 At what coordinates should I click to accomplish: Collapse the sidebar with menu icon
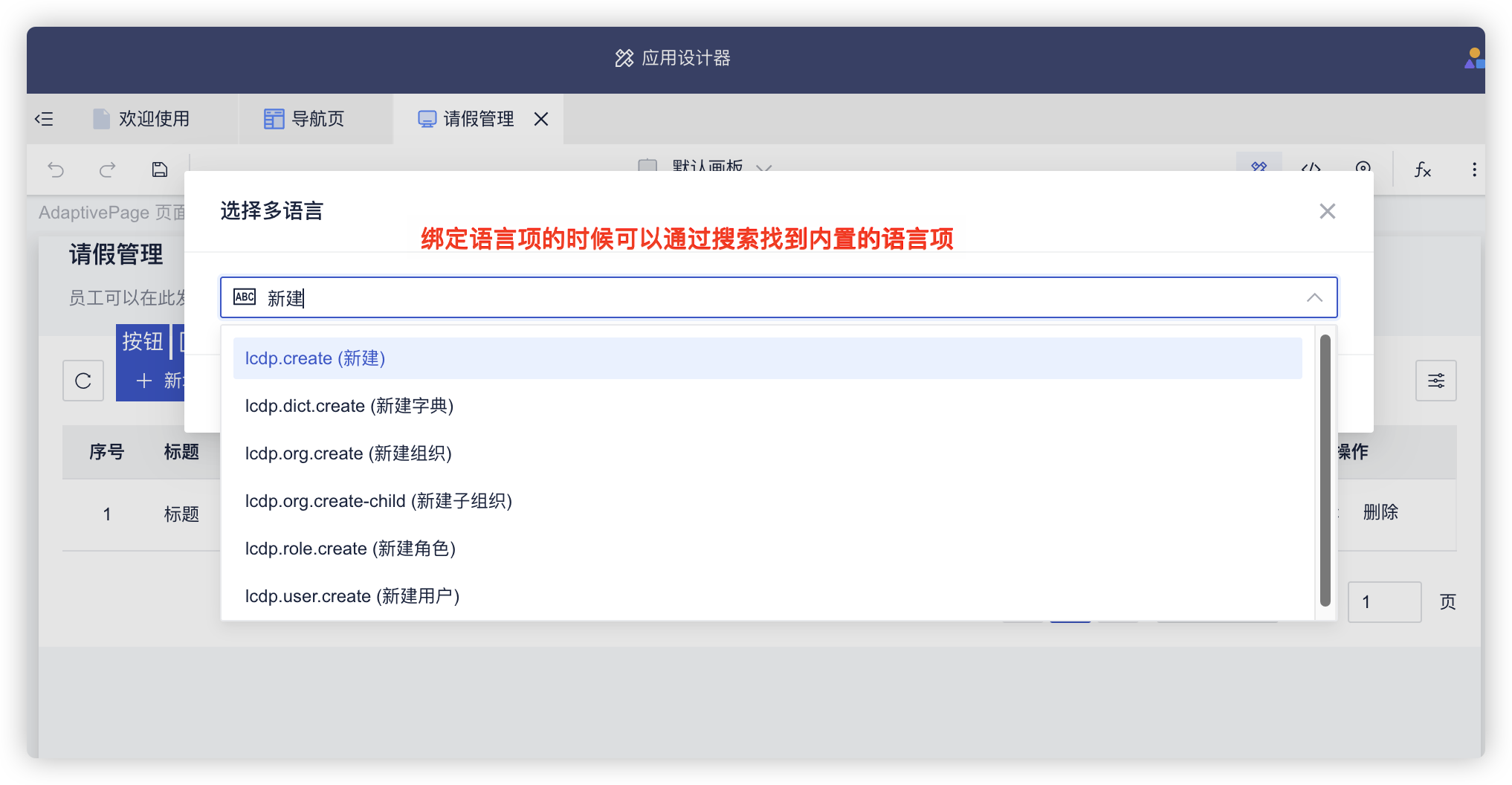tap(45, 119)
